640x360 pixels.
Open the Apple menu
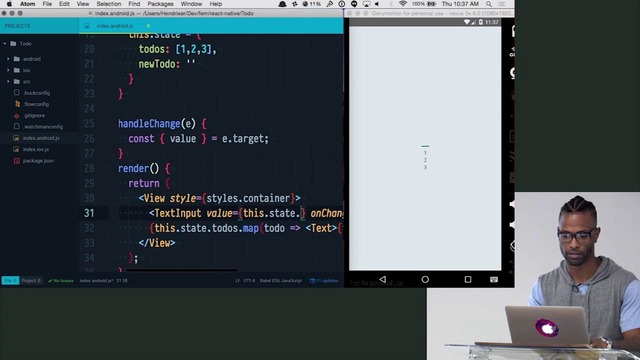[9, 4]
